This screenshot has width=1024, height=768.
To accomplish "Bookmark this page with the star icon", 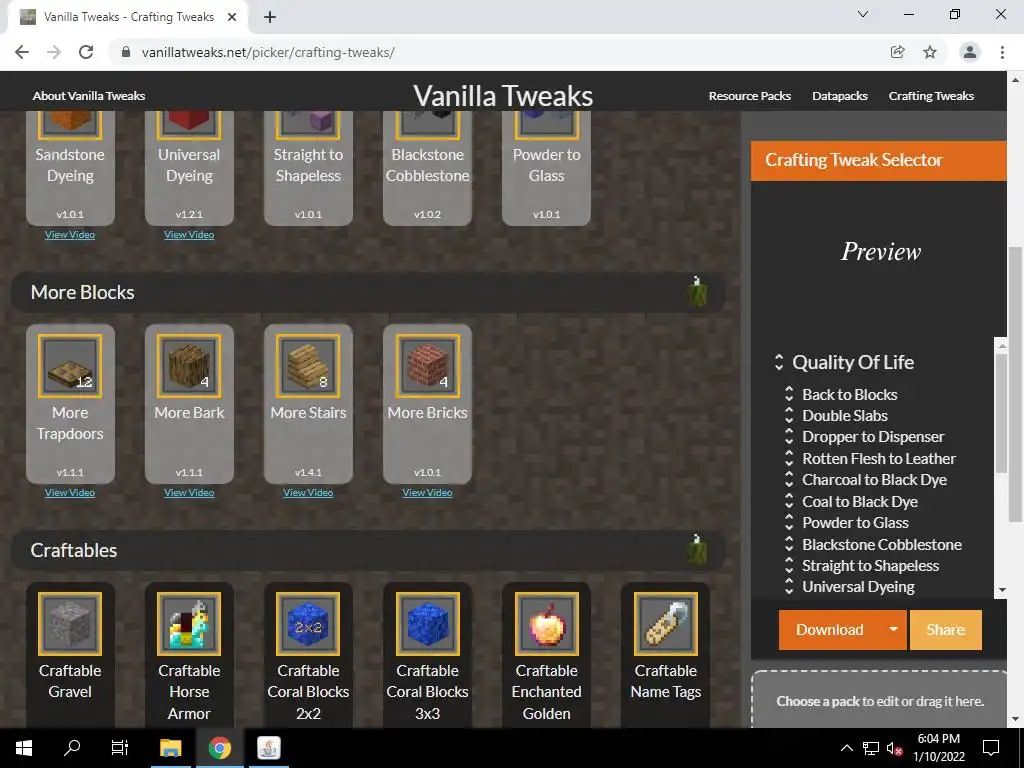I will click(x=930, y=52).
